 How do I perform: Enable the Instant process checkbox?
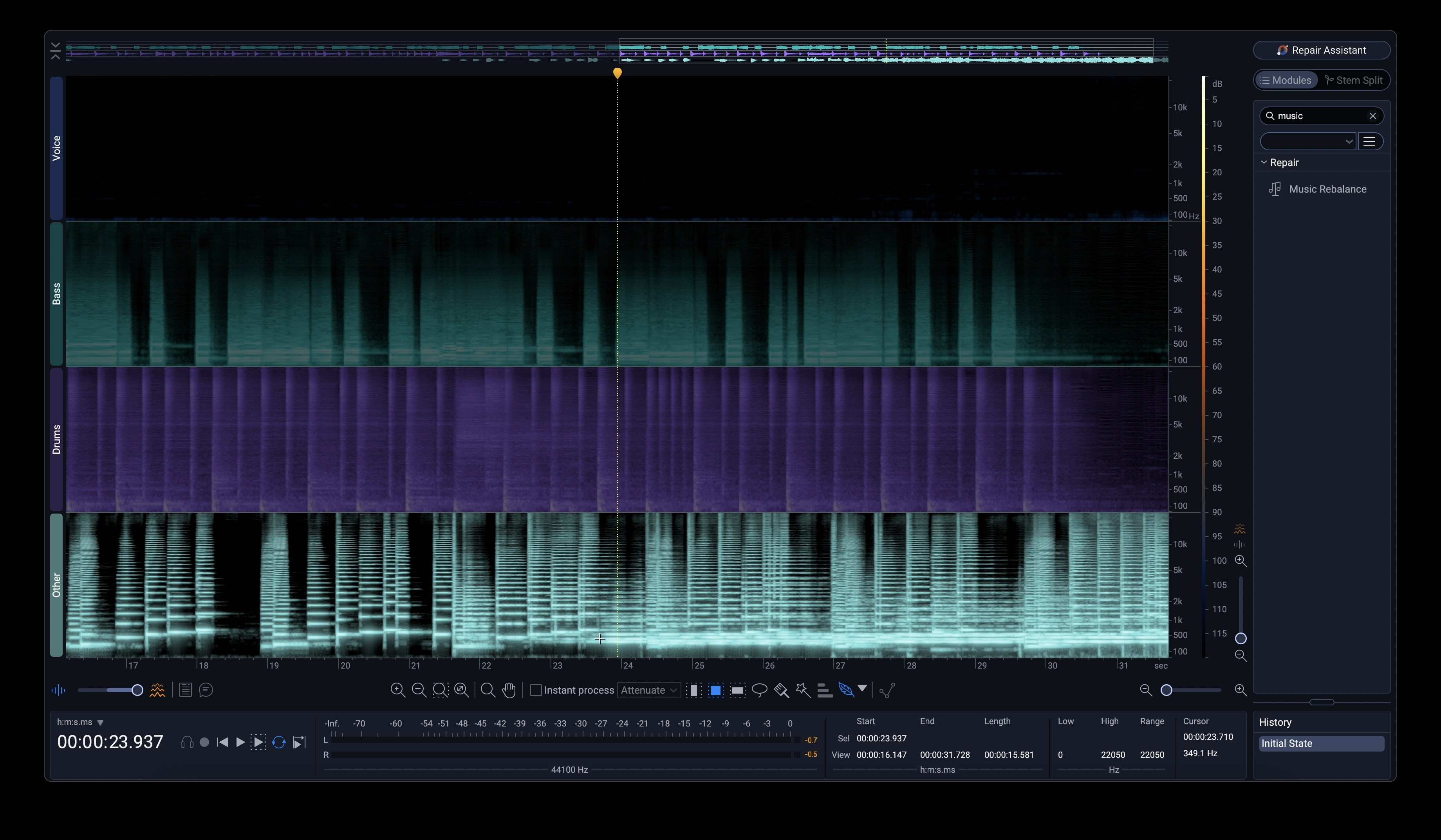(x=536, y=690)
